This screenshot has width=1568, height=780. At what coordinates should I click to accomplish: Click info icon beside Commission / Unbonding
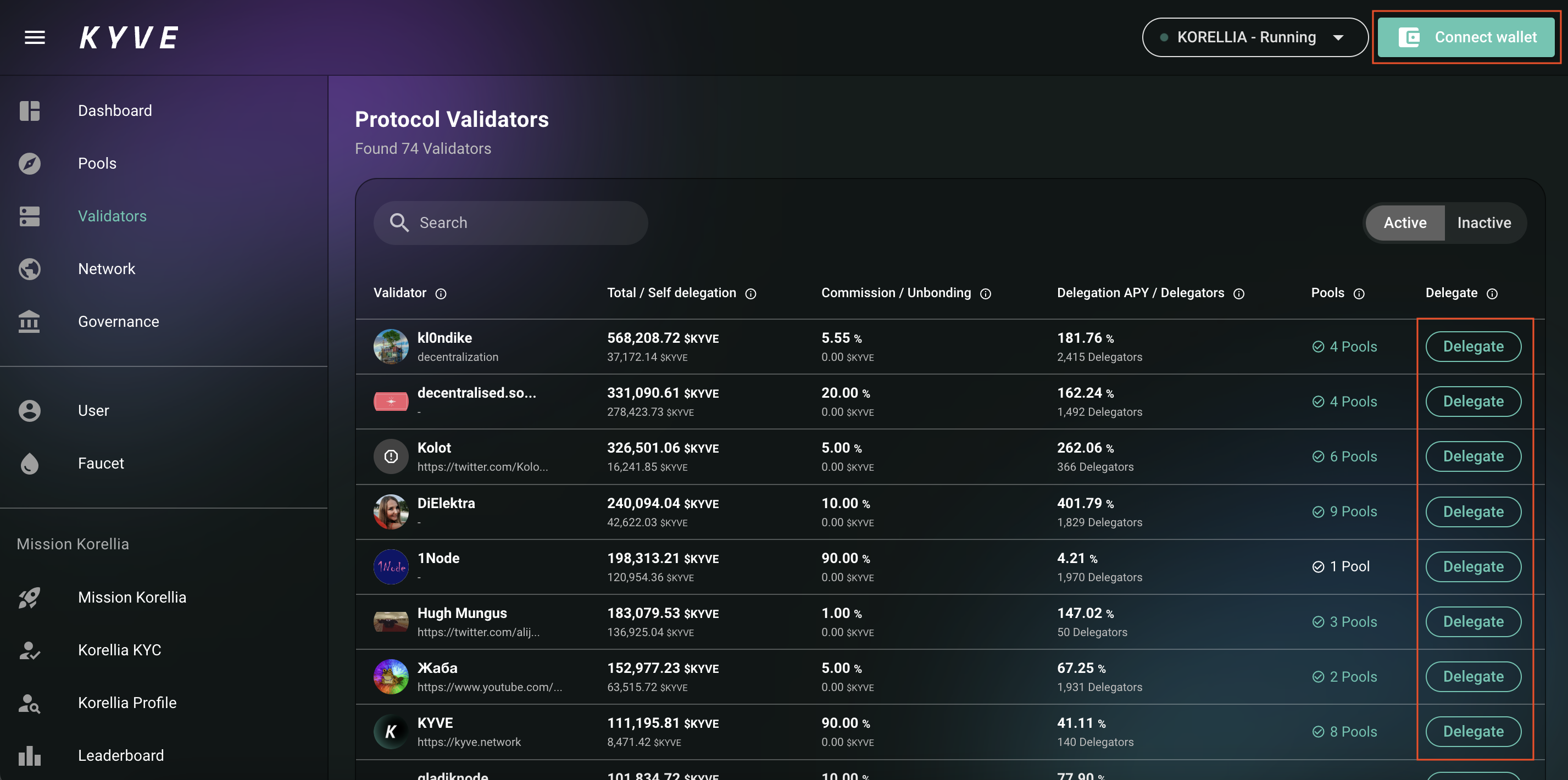tap(986, 294)
